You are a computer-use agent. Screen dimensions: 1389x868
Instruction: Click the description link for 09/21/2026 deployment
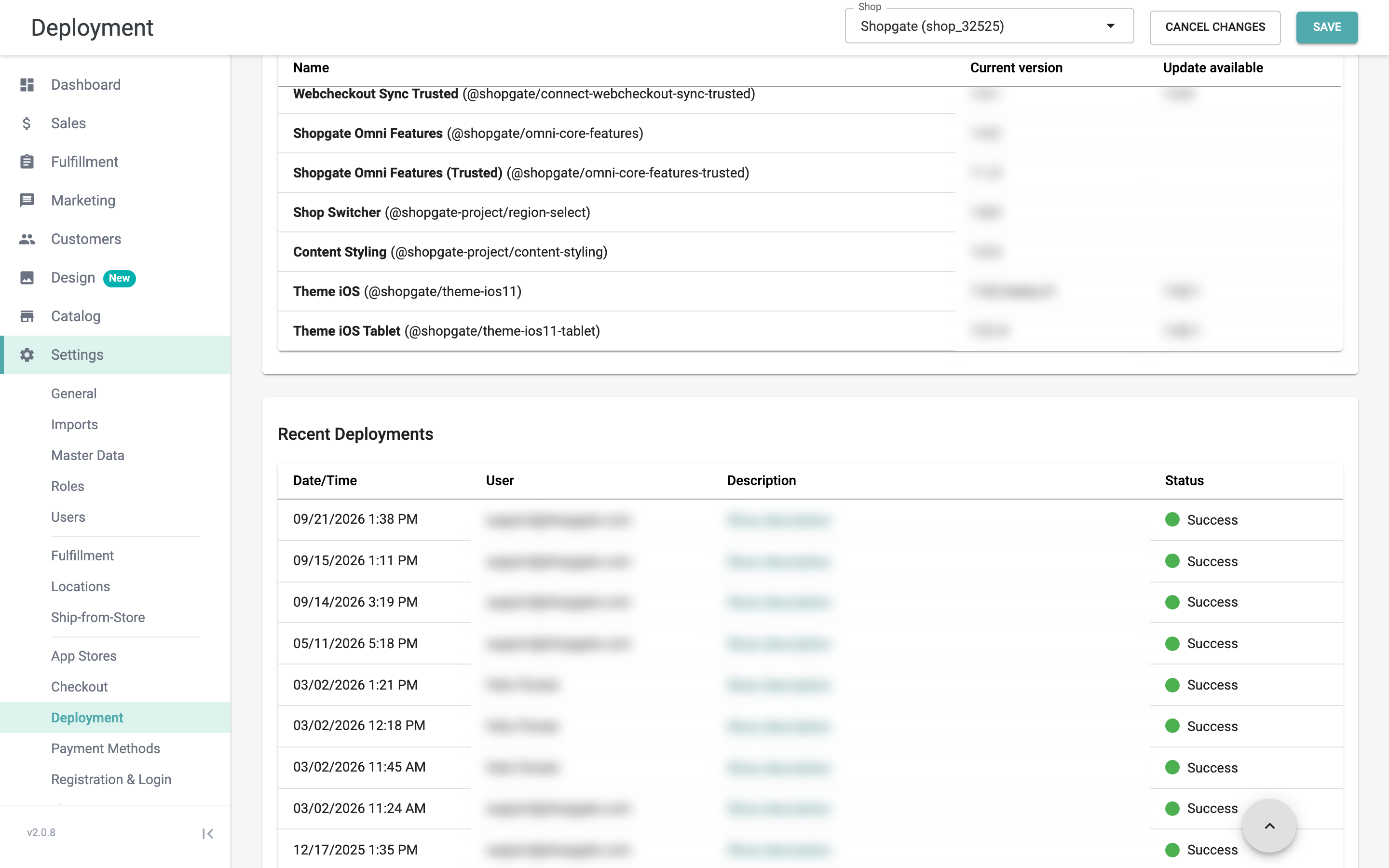click(778, 520)
